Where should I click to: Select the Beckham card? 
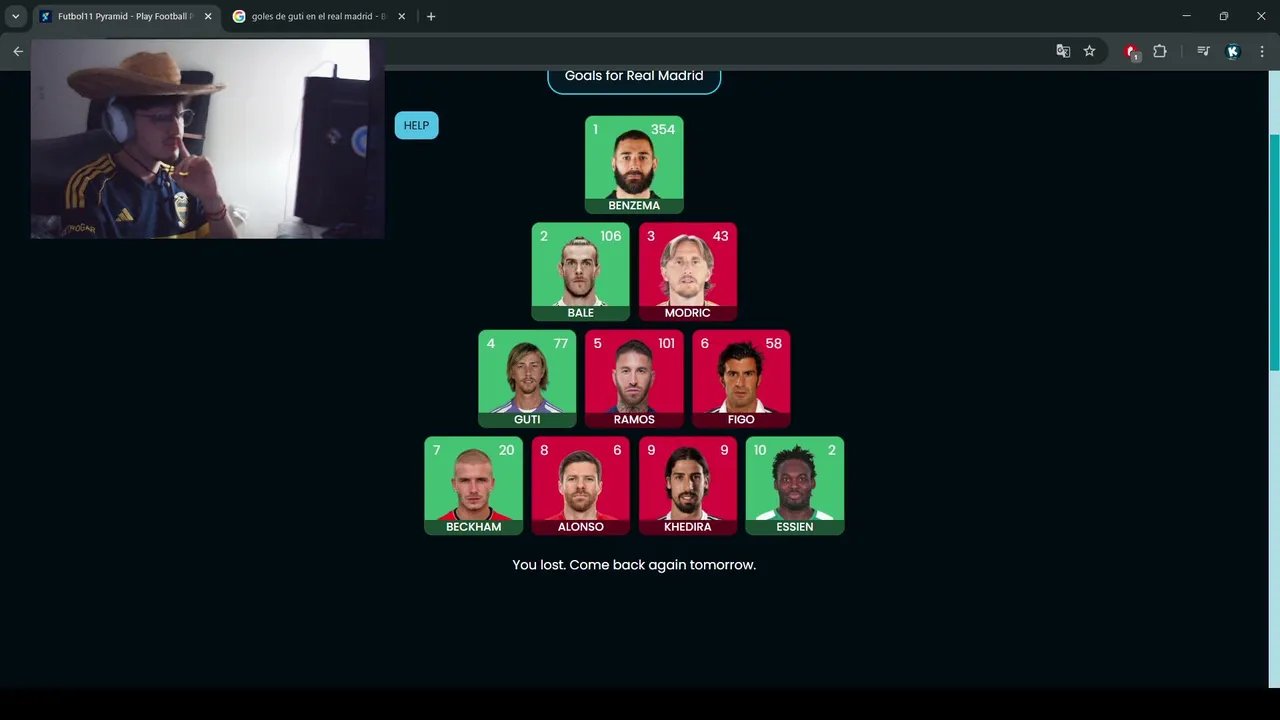474,486
